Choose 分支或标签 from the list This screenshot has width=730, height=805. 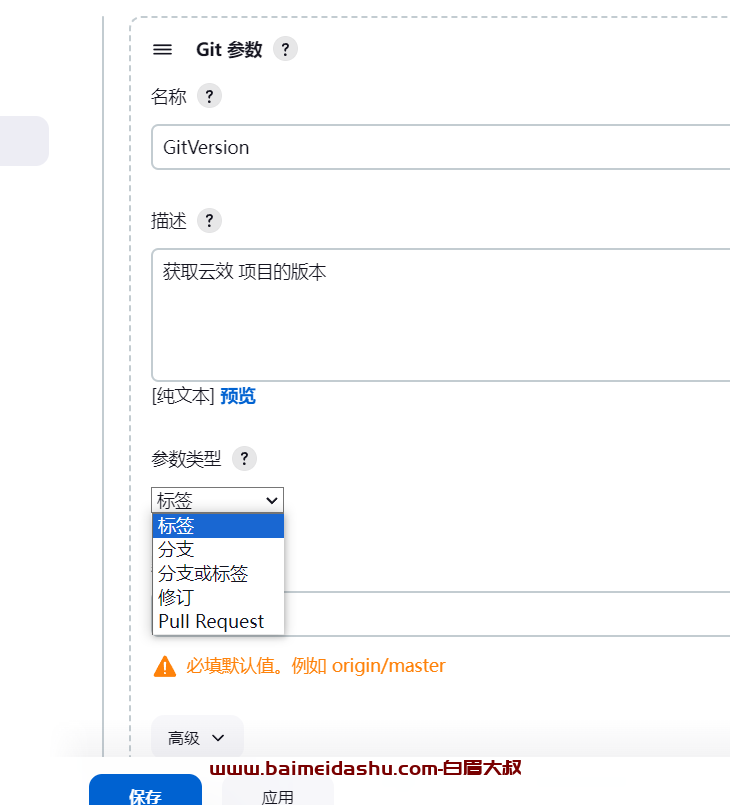(x=218, y=573)
